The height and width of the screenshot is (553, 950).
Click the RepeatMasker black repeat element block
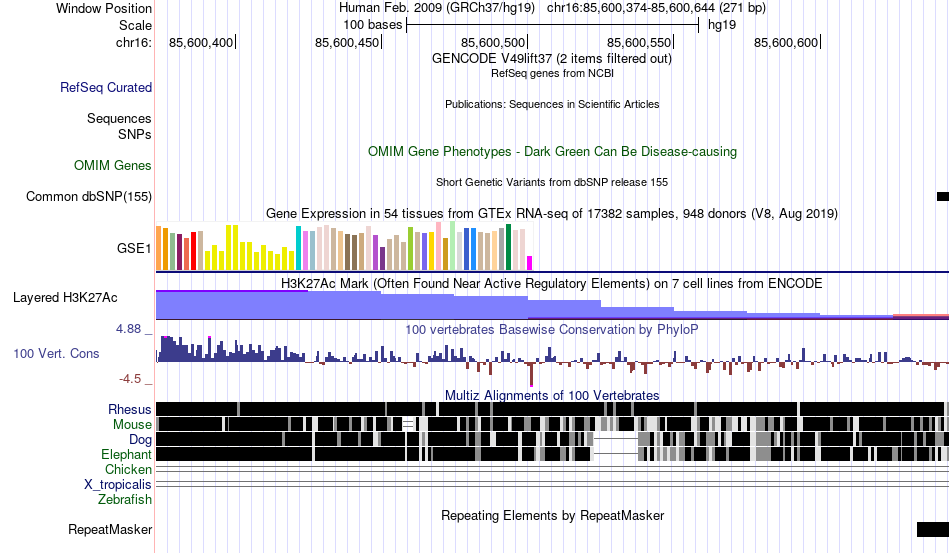[933, 529]
